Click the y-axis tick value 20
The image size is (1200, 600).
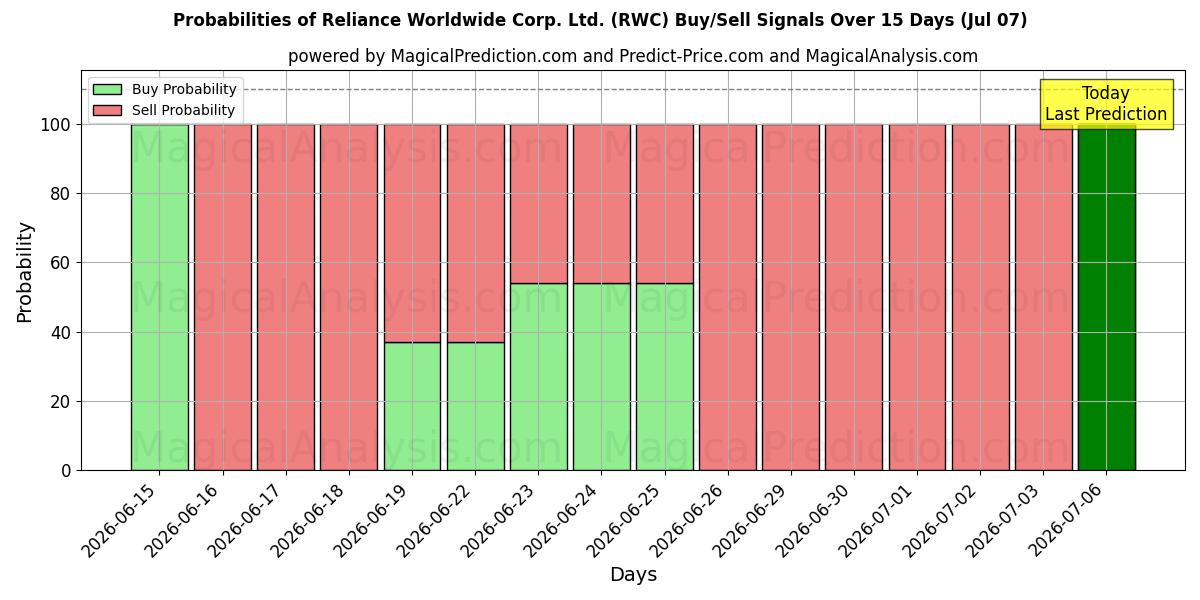click(x=62, y=401)
